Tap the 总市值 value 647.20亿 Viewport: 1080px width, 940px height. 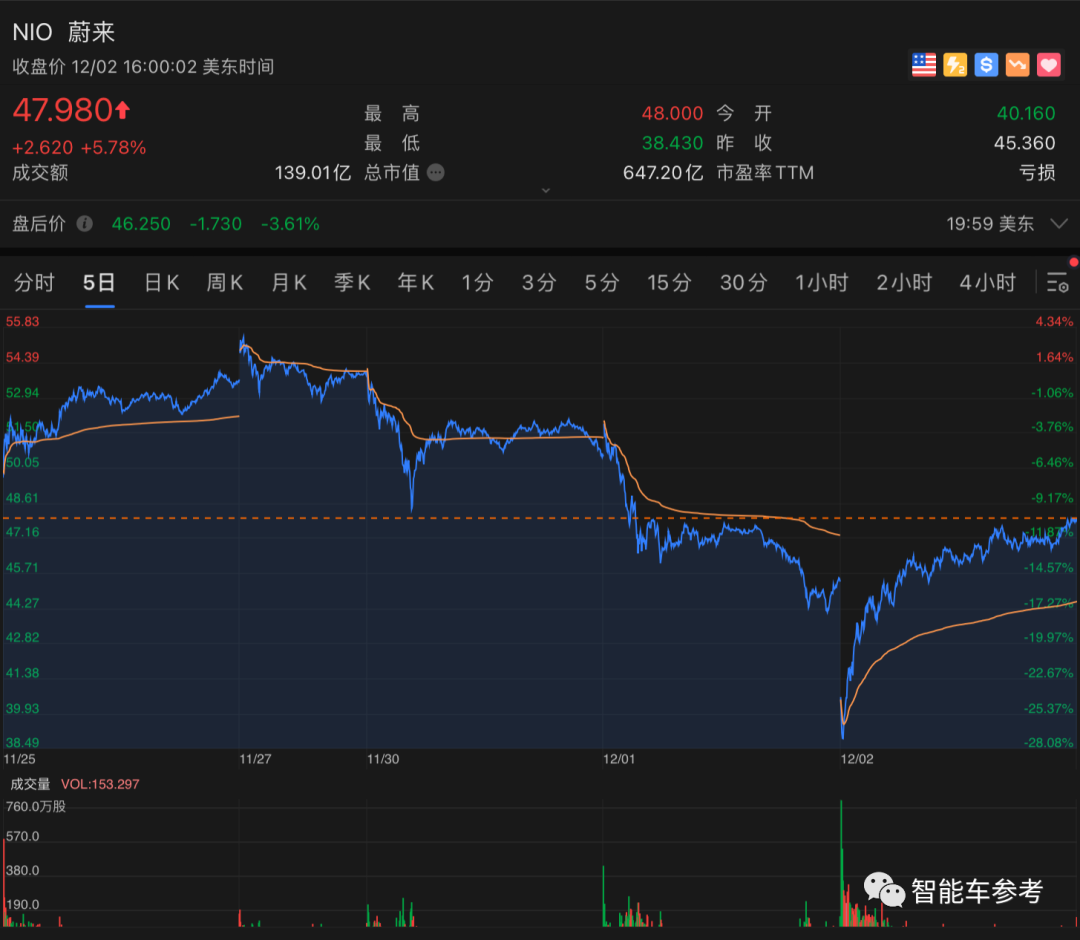click(x=663, y=172)
